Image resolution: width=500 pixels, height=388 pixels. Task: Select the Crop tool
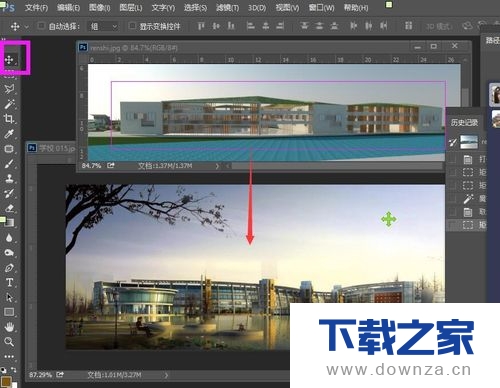coord(9,119)
